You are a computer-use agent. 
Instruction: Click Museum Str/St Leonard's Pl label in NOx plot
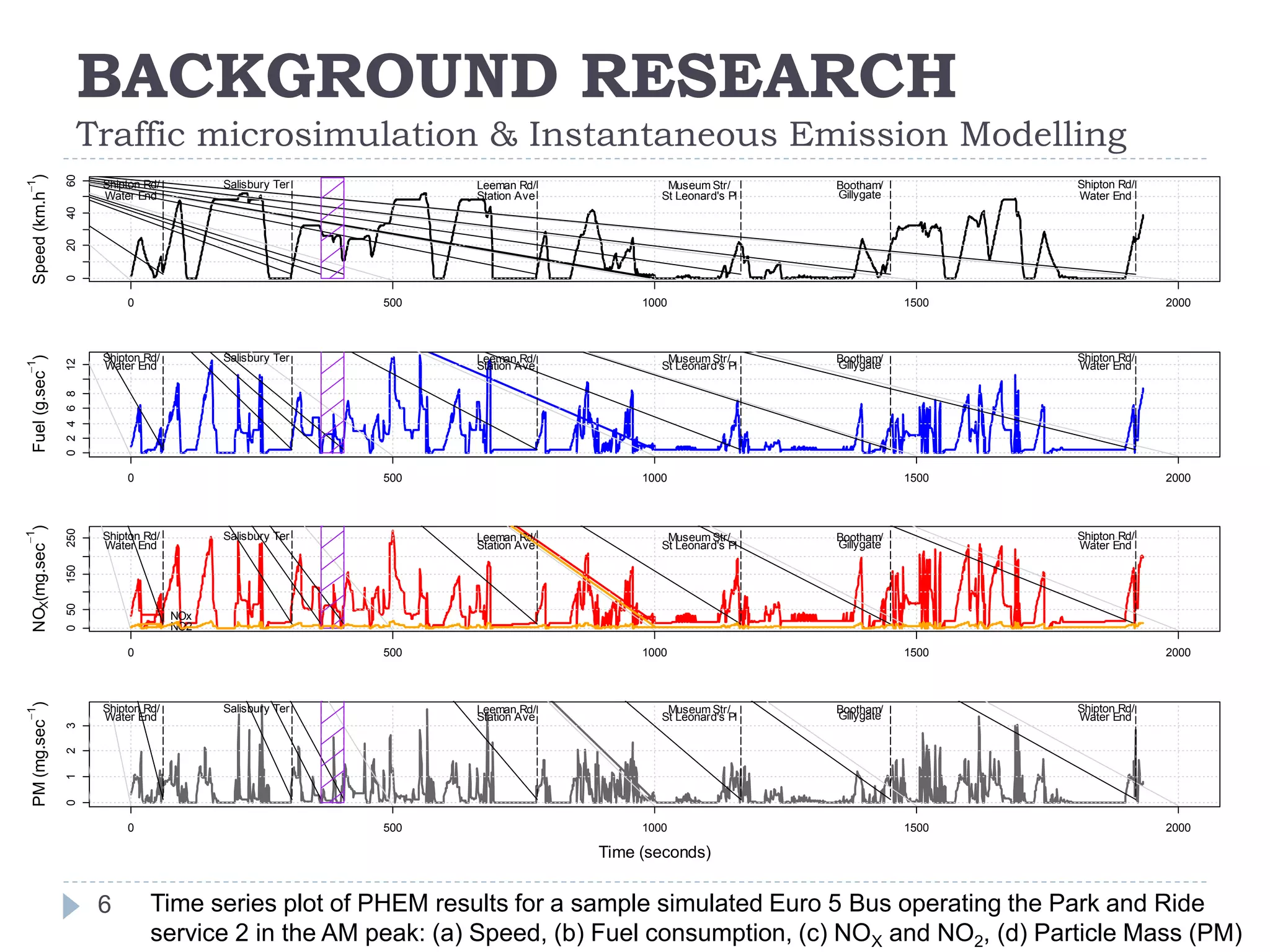(x=699, y=541)
